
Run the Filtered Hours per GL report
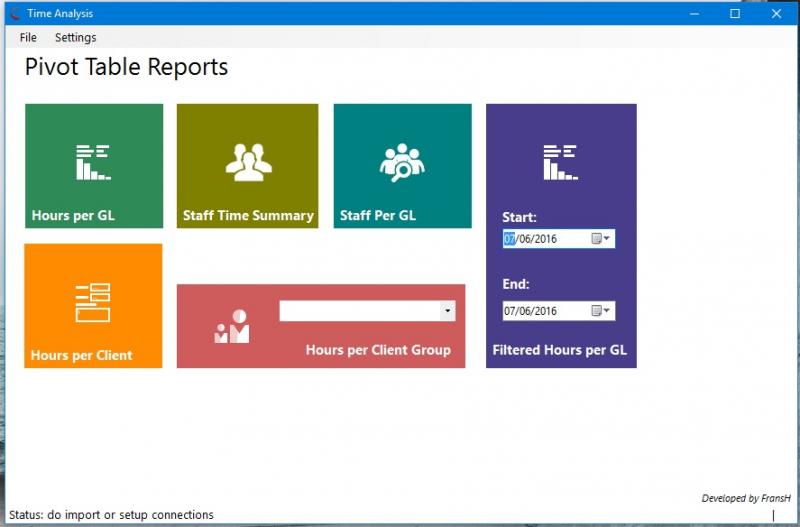(560, 350)
